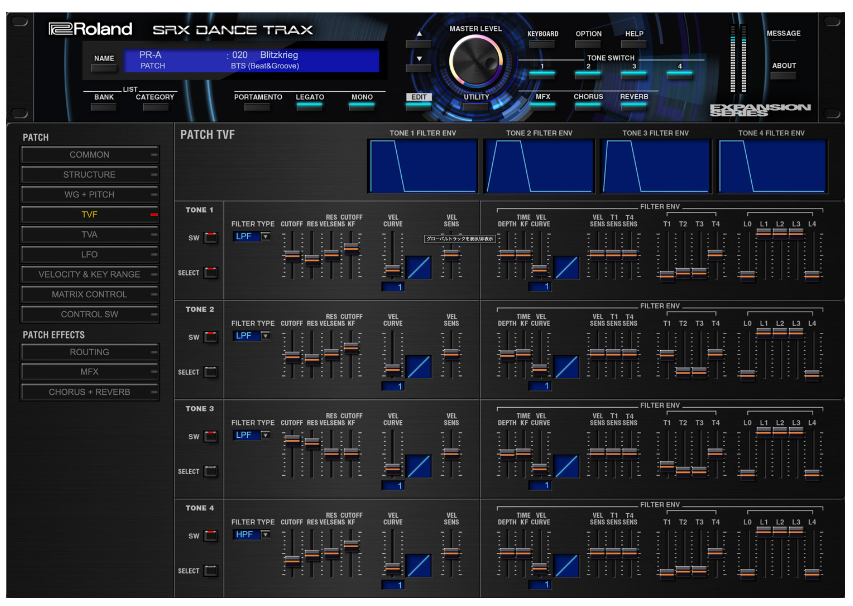Click the patch up arrow button
The image size is (853, 606).
(x=418, y=44)
